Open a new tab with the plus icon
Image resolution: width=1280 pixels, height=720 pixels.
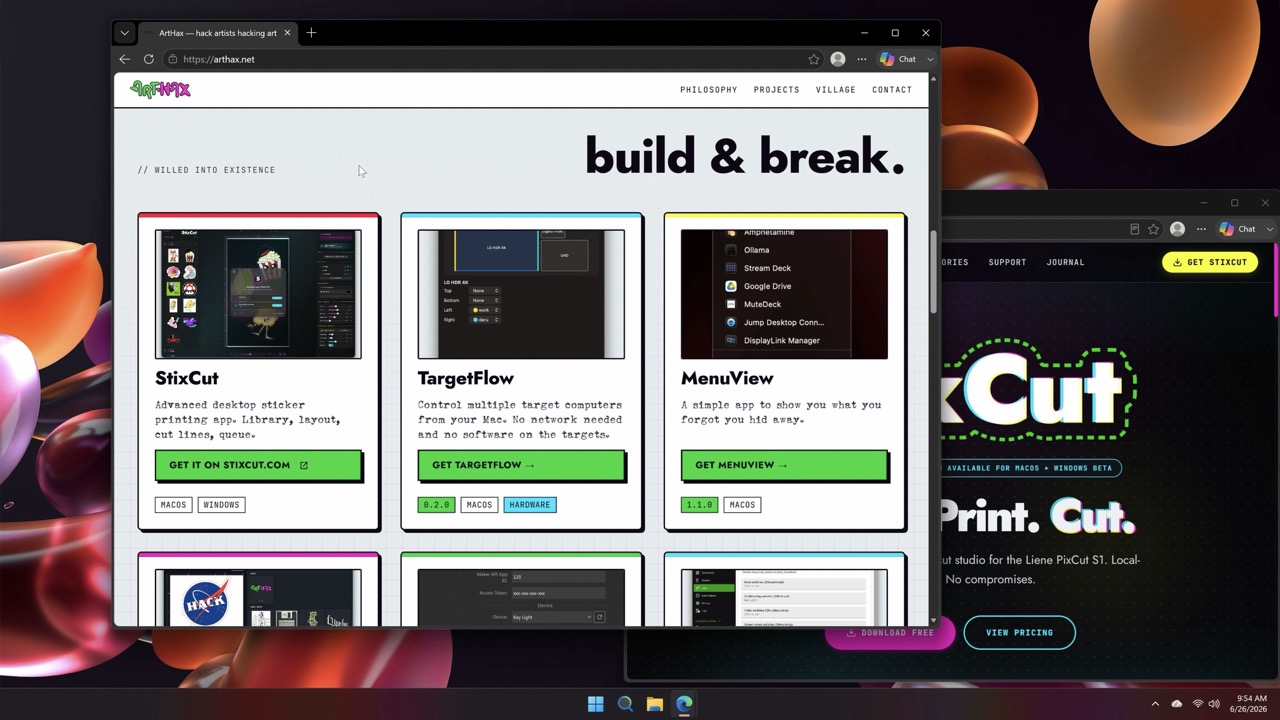click(311, 33)
